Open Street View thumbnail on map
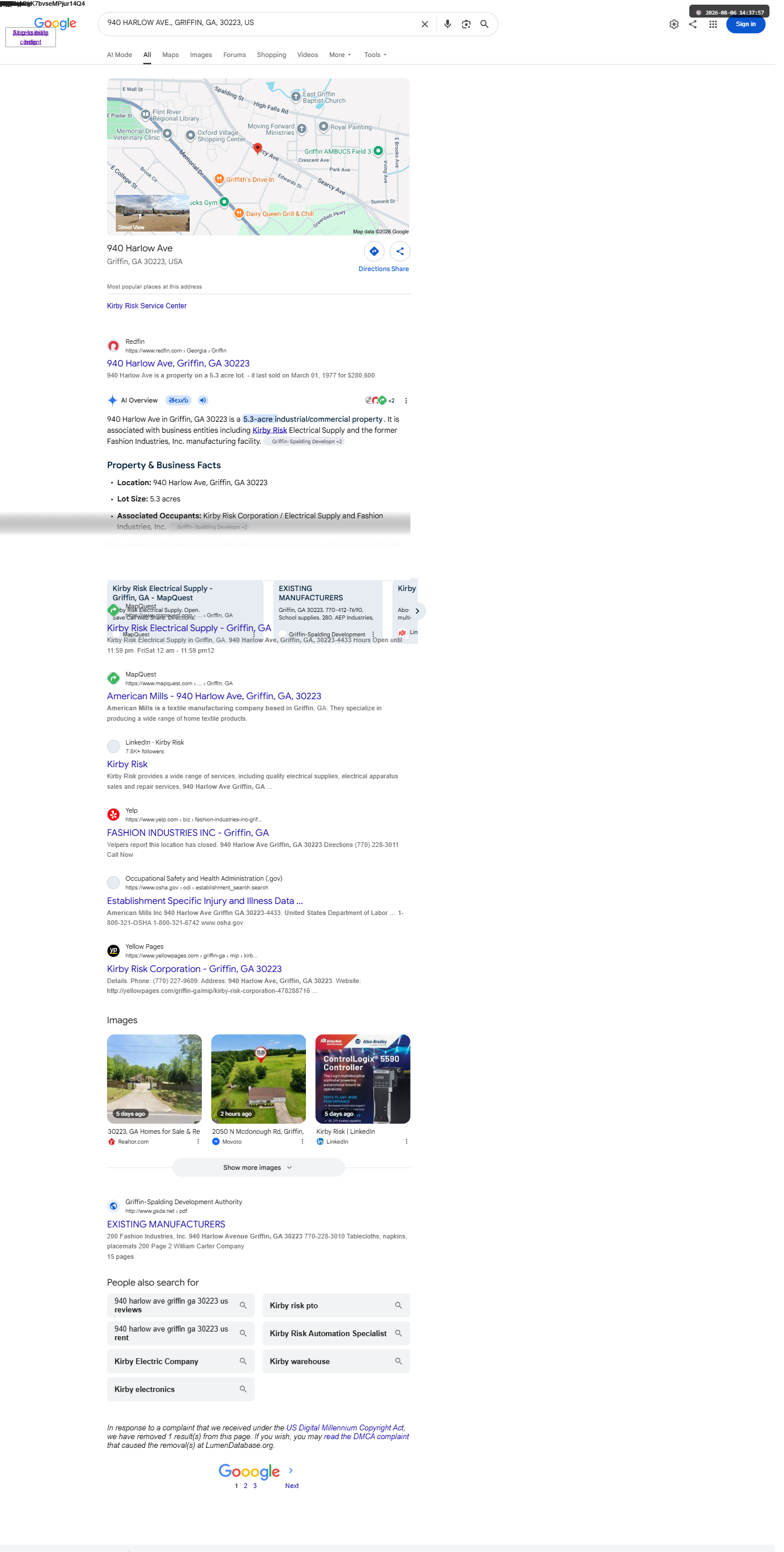The width and height of the screenshot is (784, 1552). coord(152,213)
